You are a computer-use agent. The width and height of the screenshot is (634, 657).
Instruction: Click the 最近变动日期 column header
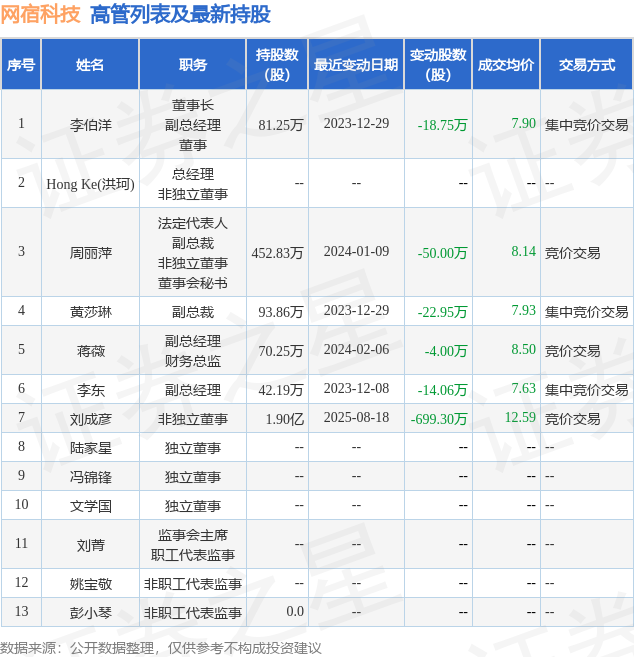coord(356,65)
